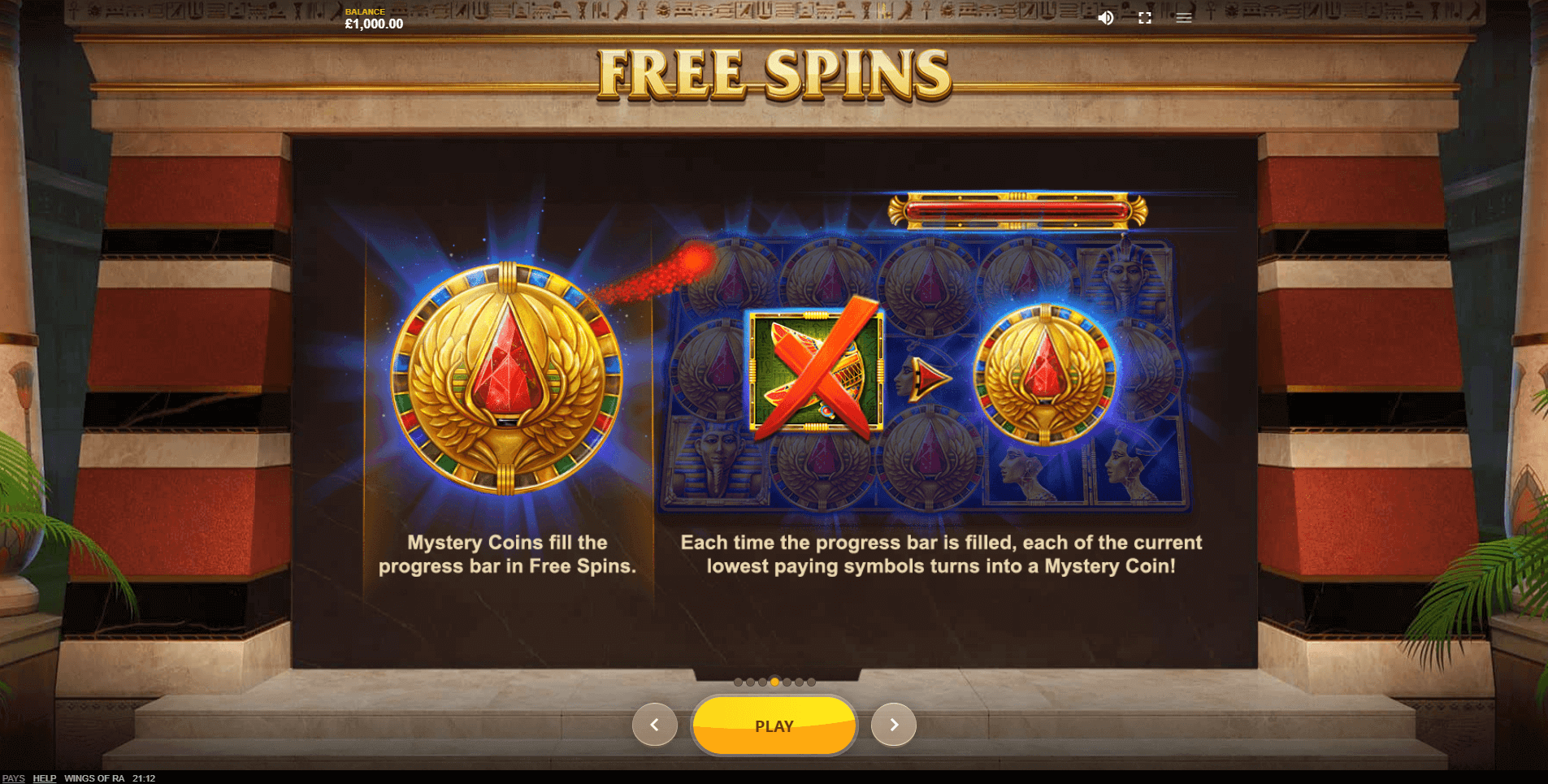
Task: Open the PAYS link in the footer
Action: [x=14, y=778]
